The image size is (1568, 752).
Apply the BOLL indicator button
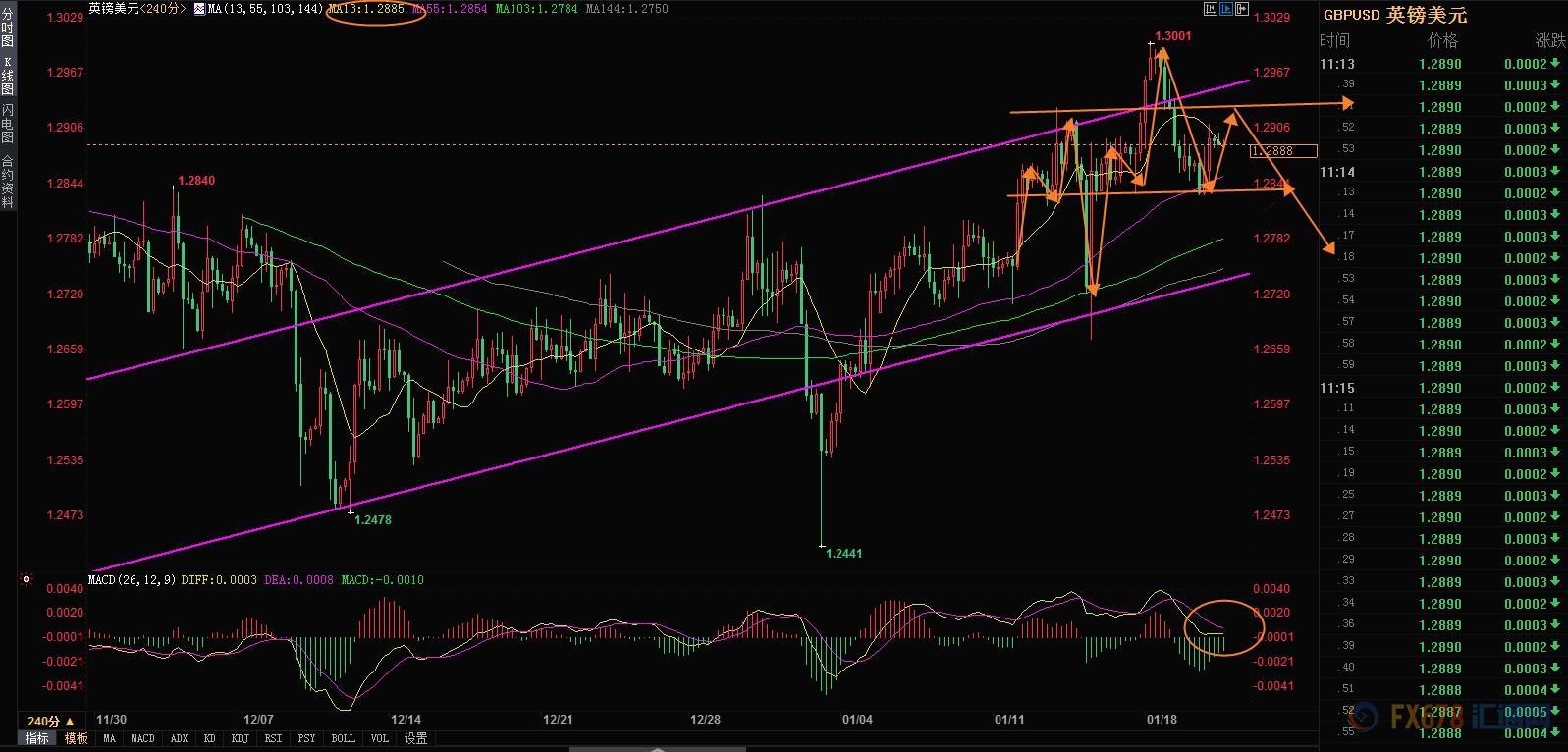click(x=343, y=738)
